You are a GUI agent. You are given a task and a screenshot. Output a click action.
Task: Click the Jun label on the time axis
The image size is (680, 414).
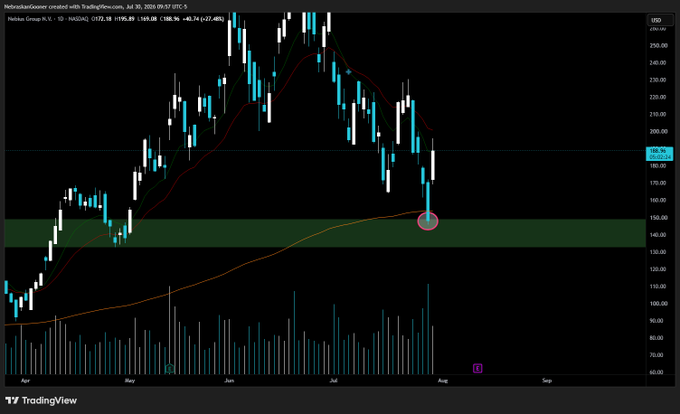point(229,381)
